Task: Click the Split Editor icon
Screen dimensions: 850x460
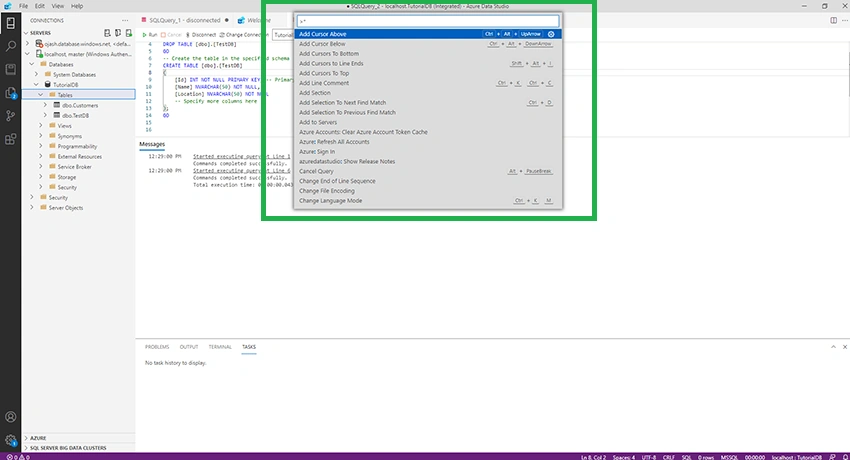Action: pyautogui.click(x=833, y=21)
